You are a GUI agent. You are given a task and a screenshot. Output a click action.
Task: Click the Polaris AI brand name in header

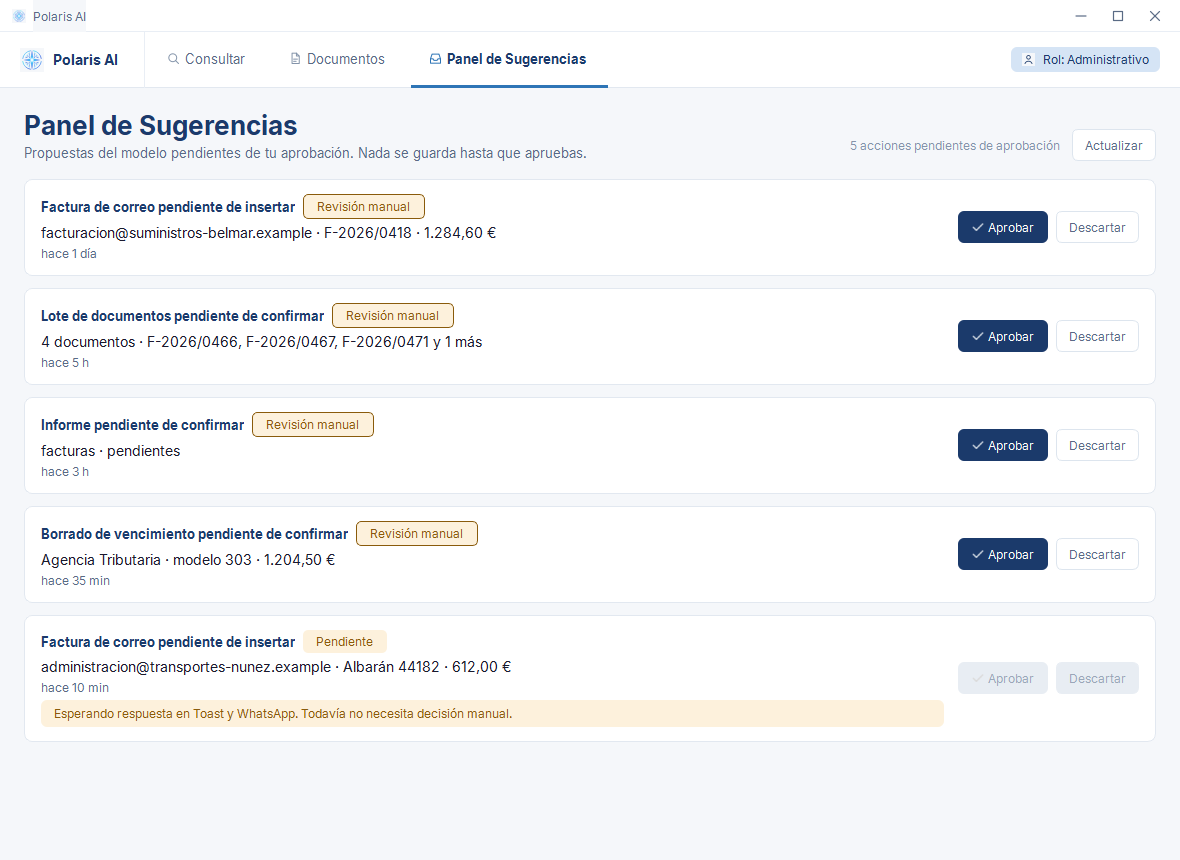[85, 59]
